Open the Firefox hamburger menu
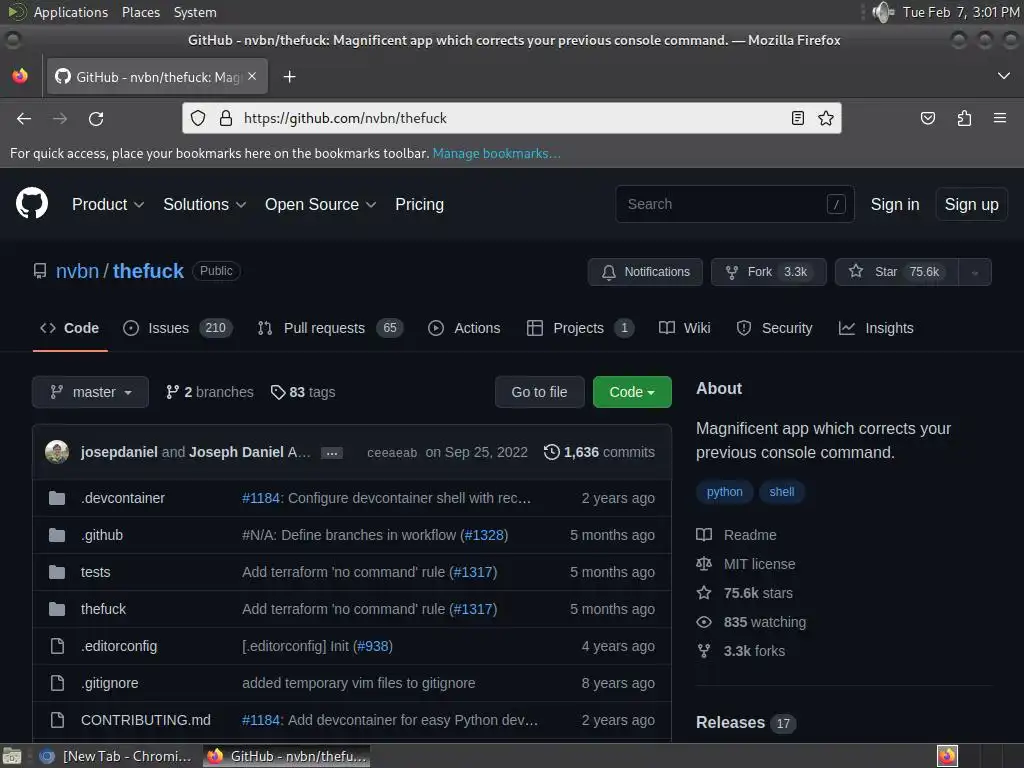The width and height of the screenshot is (1024, 768). [1000, 118]
